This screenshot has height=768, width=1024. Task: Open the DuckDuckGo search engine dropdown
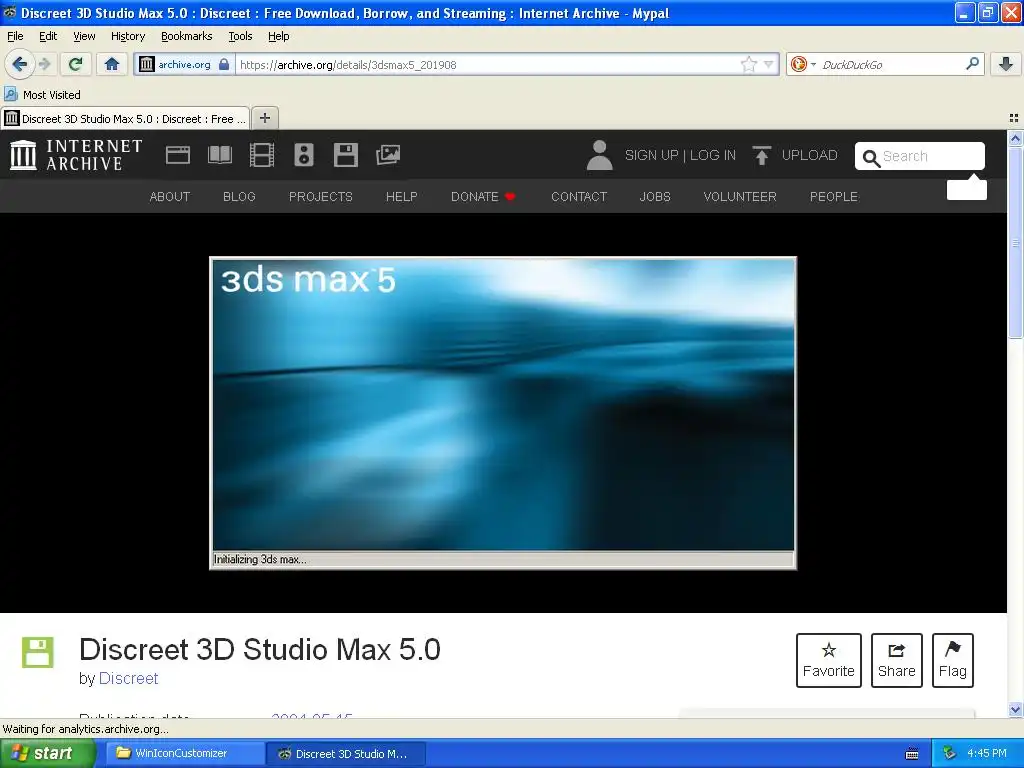[x=803, y=64]
